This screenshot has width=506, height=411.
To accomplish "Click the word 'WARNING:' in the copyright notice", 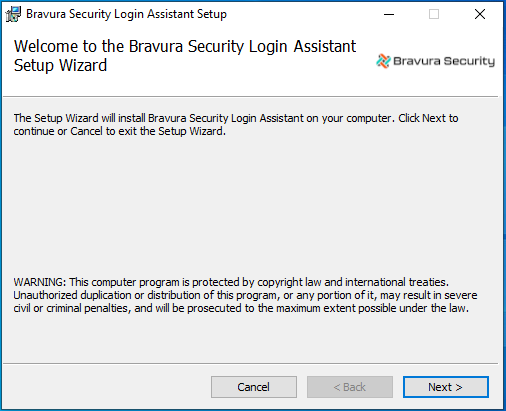I will pos(40,282).
